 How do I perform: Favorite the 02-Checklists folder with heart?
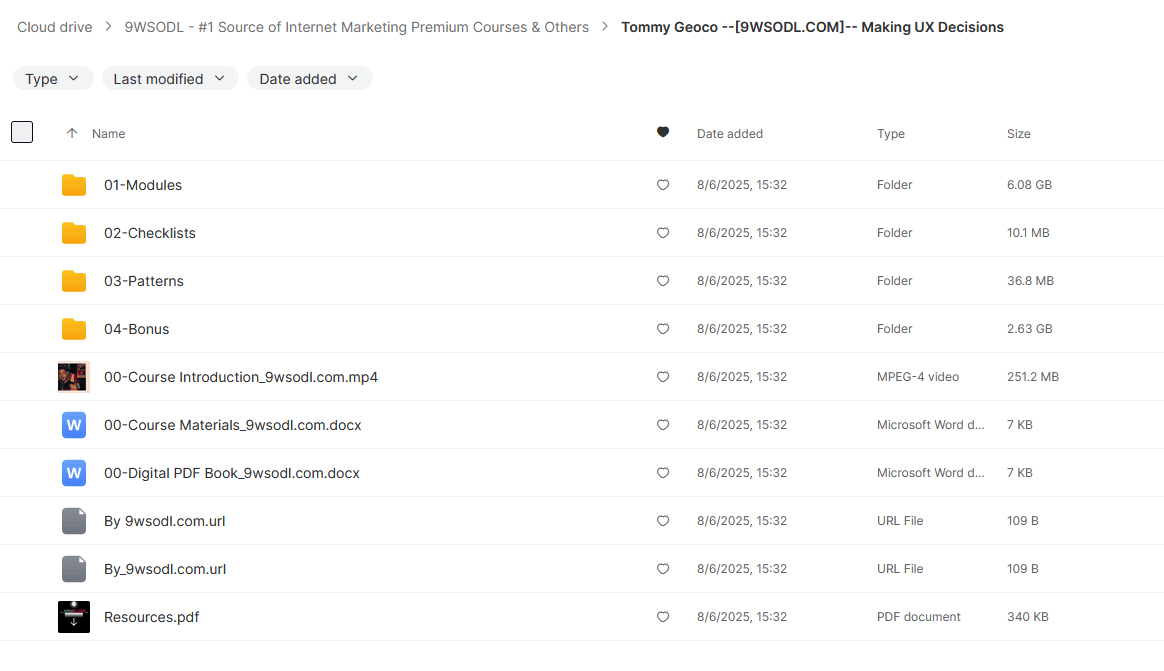click(662, 233)
